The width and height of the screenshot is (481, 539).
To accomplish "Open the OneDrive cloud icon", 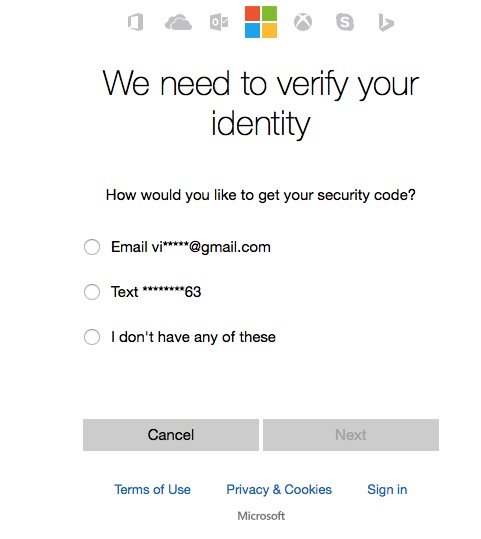I will (x=178, y=22).
